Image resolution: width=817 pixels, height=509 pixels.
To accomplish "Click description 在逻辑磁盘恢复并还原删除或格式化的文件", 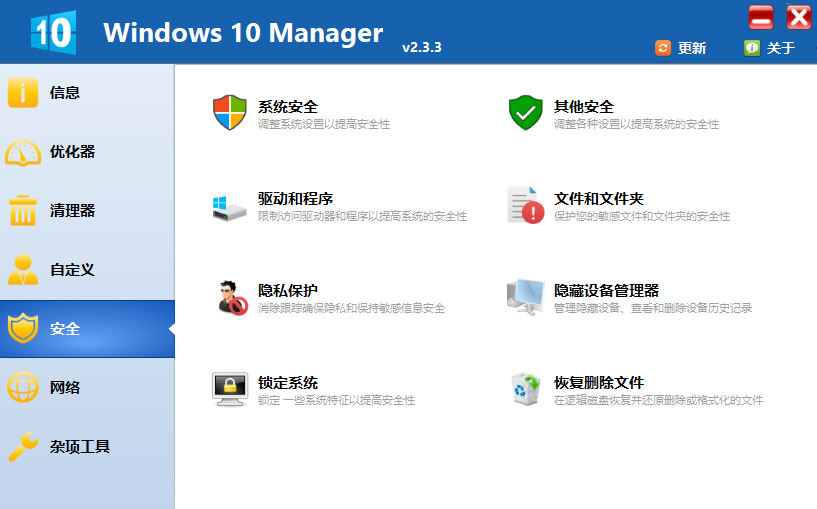I will pyautogui.click(x=658, y=400).
